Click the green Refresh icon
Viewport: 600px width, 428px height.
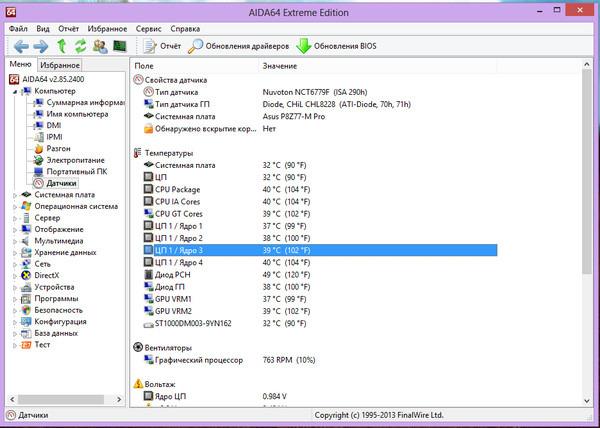80,46
